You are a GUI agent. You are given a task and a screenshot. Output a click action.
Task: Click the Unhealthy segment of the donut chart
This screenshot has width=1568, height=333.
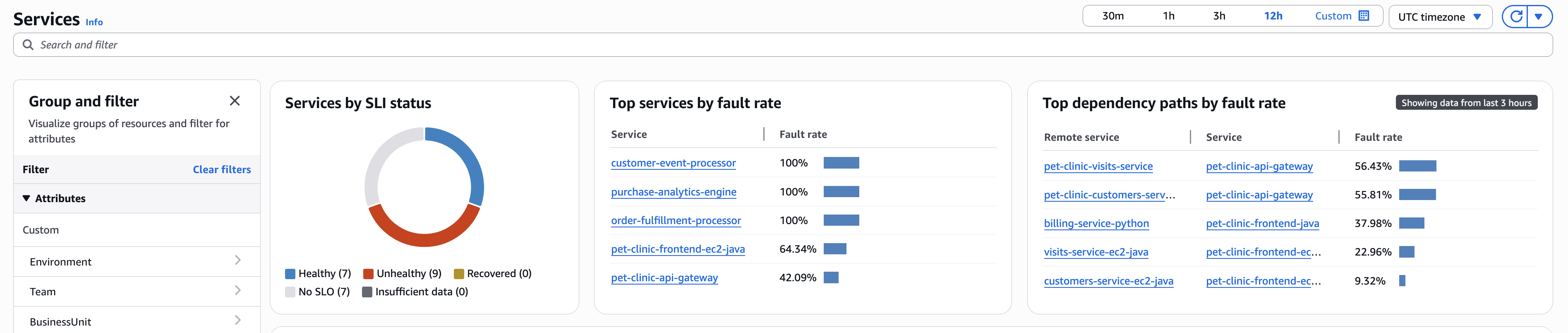coord(424,239)
